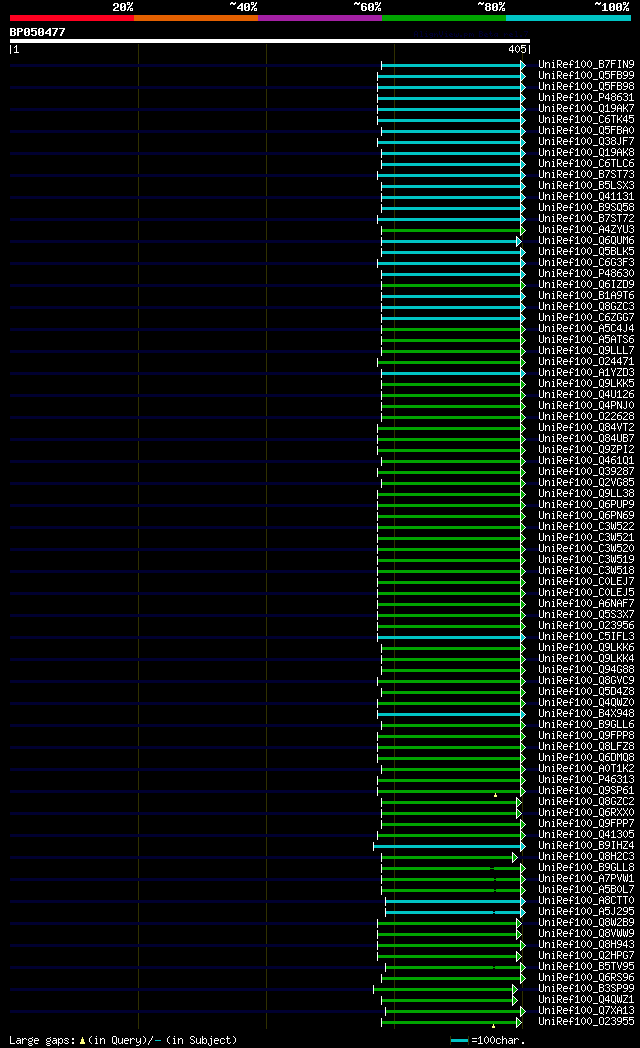Click the yellow query gap marker under UniRef100_Q9SP61

pos(495,795)
